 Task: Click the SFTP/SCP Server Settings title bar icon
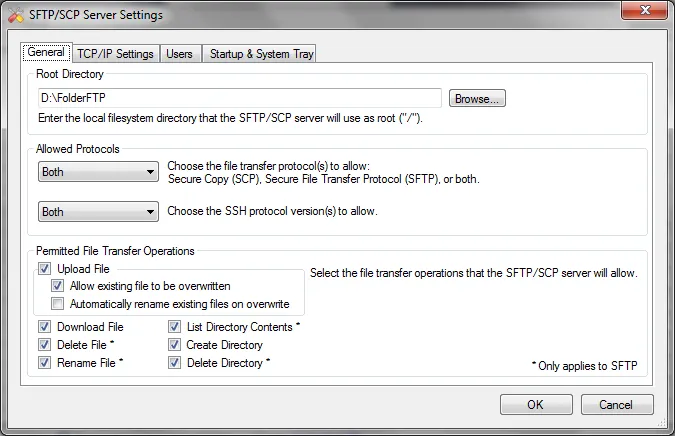click(15, 15)
